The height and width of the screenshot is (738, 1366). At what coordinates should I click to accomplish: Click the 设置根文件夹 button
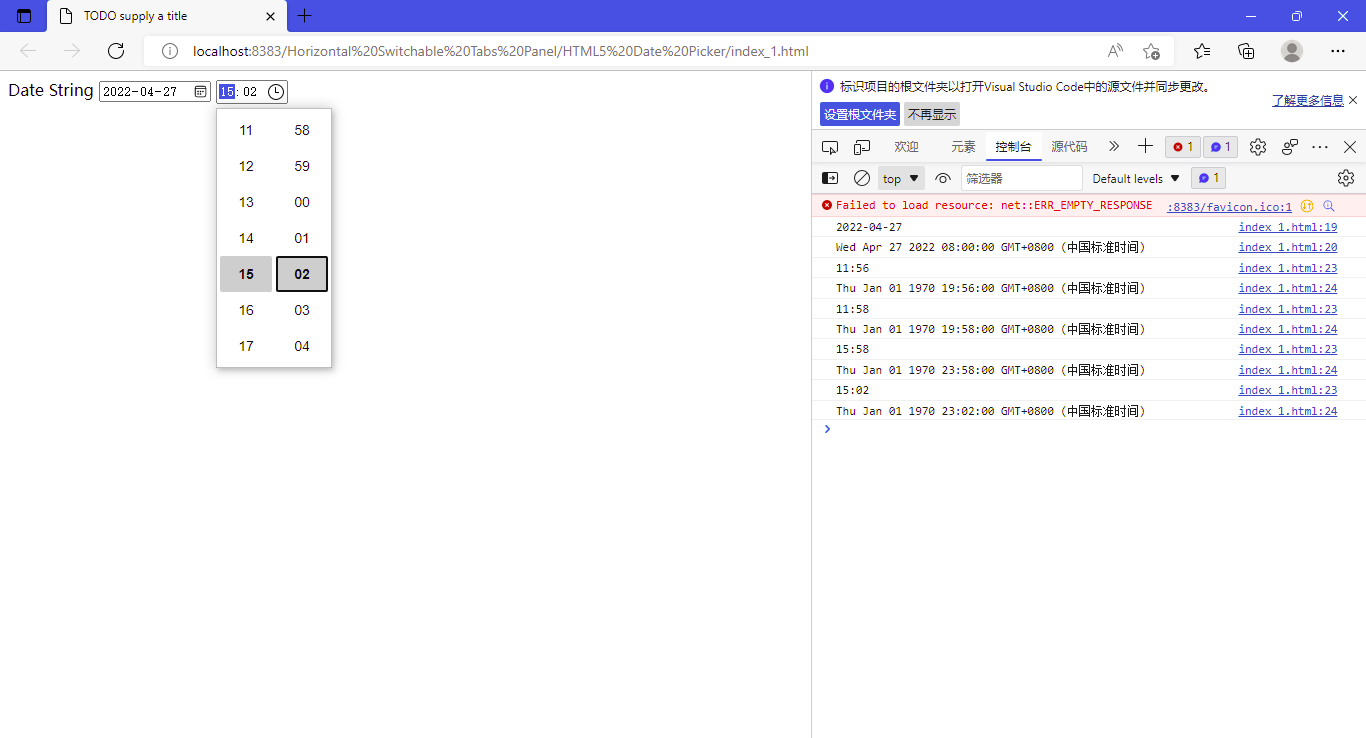click(859, 114)
